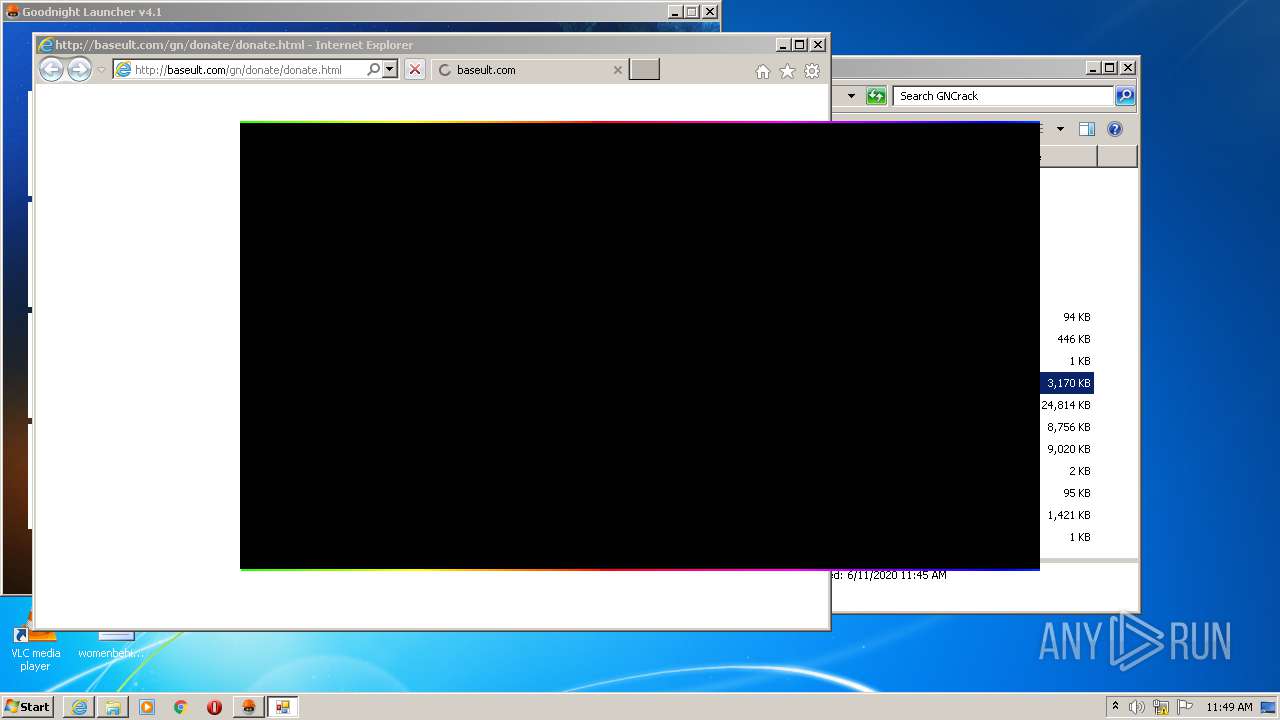The width and height of the screenshot is (1280, 720).
Task: Open the VLC media player desktop shortcut
Action: 35,650
